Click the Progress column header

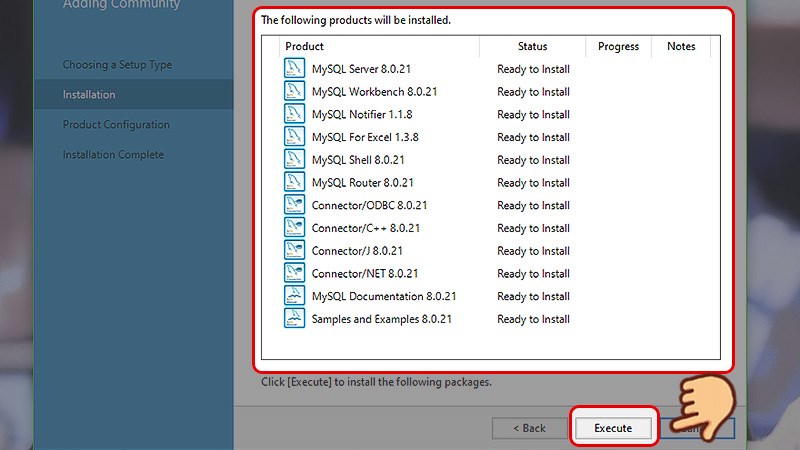point(618,46)
